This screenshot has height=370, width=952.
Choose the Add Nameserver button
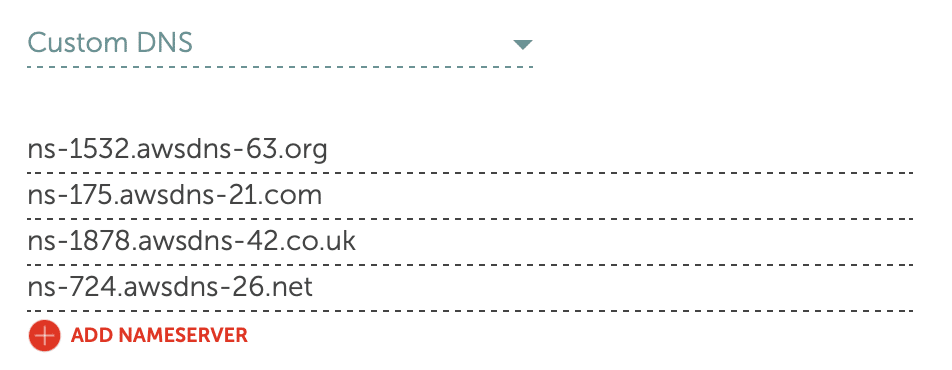click(x=138, y=335)
